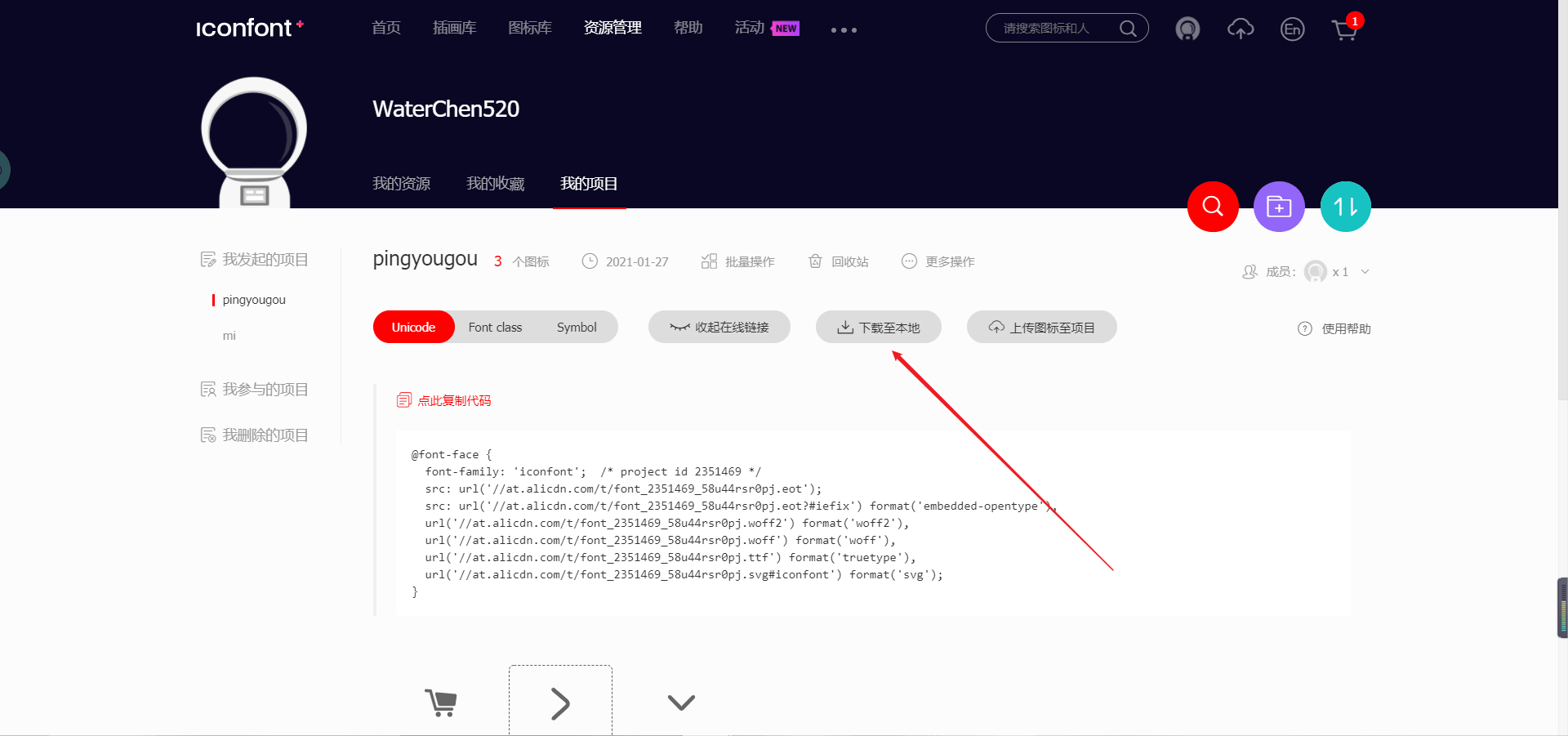
Task: Click 上传图标至项目 upload button
Action: 1042,327
